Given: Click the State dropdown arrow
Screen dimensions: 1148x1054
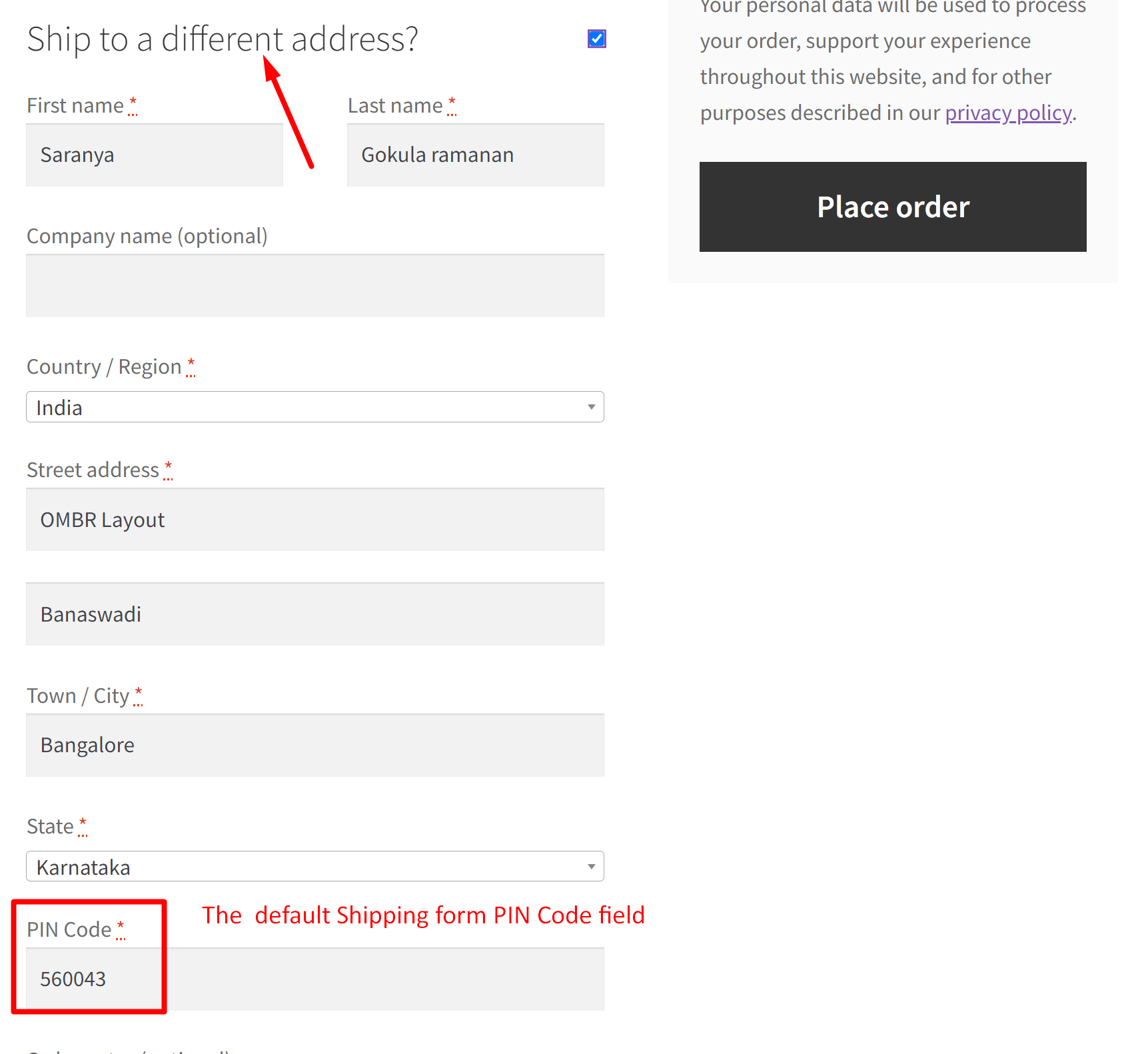Looking at the screenshot, I should point(590,866).
